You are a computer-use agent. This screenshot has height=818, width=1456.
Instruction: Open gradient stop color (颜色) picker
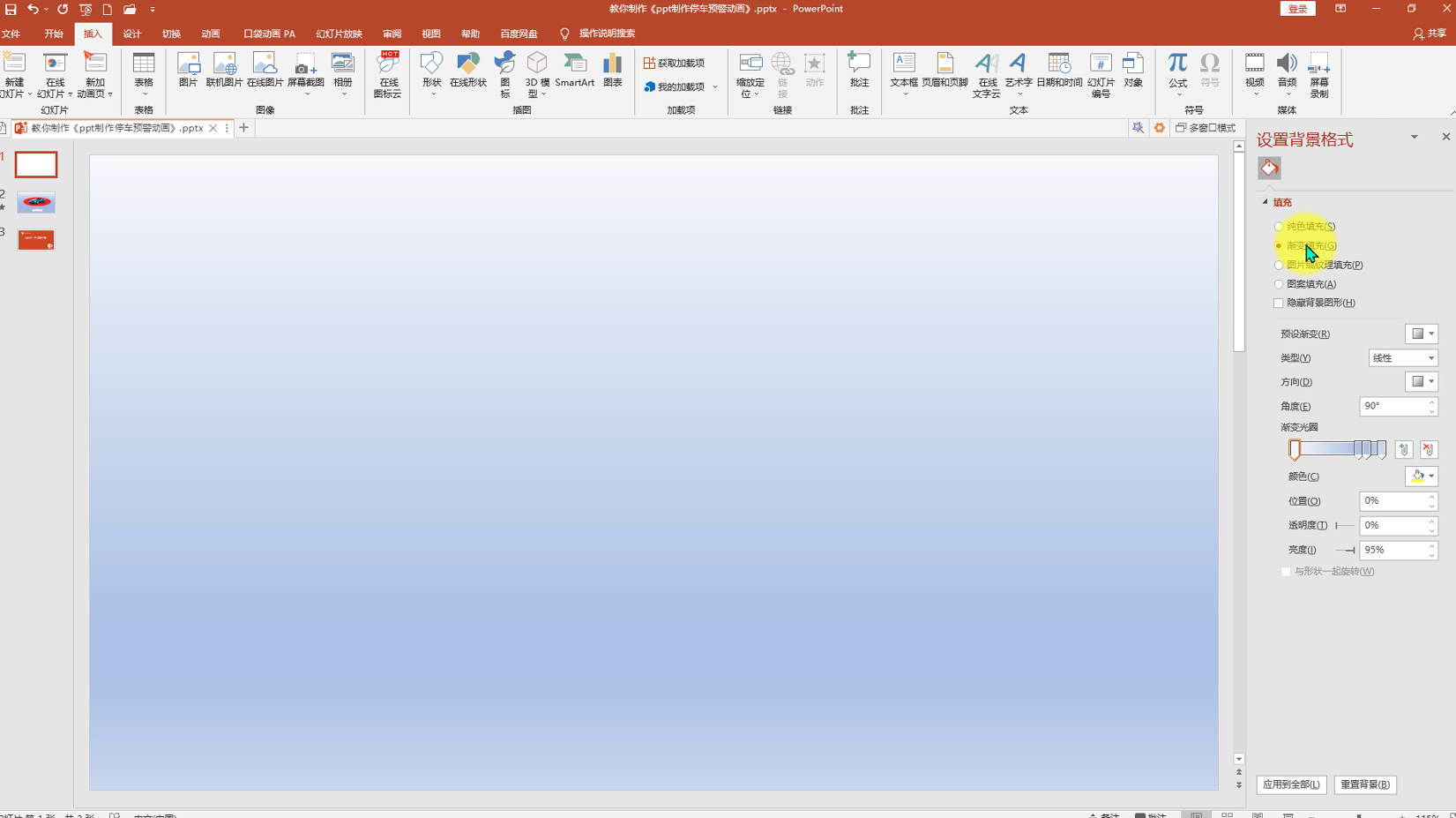[1421, 476]
